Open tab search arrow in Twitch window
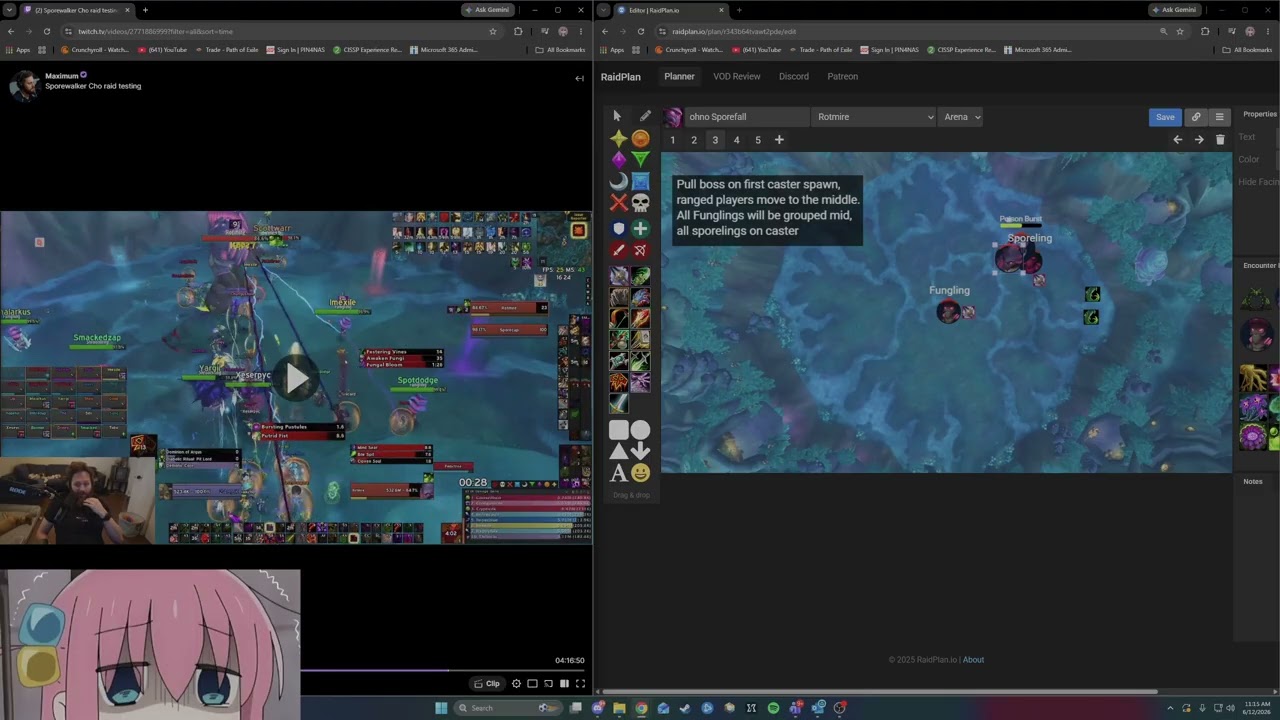Image resolution: width=1280 pixels, height=720 pixels. tap(10, 10)
